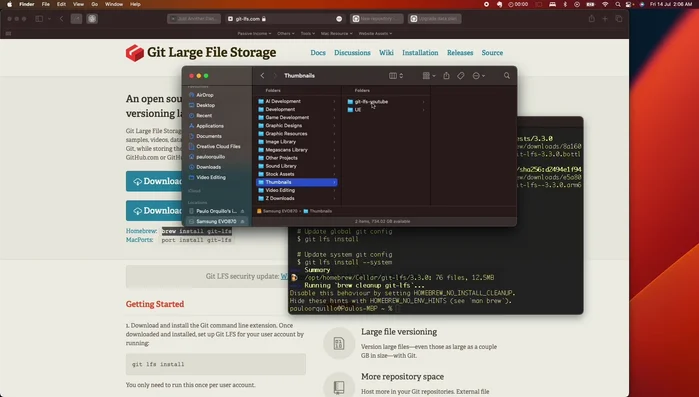This screenshot has height=397, width=699.
Task: Expand chevron of git-lfs-youtube folder
Action: (x=423, y=102)
